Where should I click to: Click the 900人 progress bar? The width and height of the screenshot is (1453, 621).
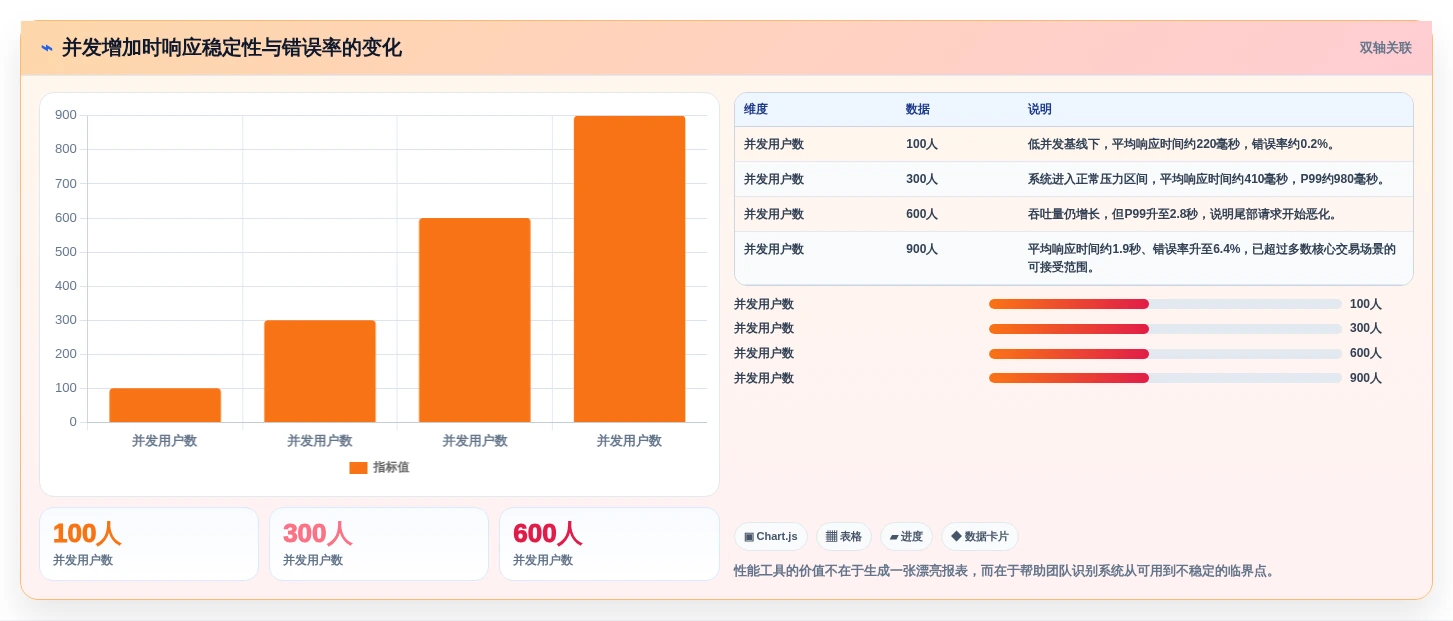pos(1165,378)
